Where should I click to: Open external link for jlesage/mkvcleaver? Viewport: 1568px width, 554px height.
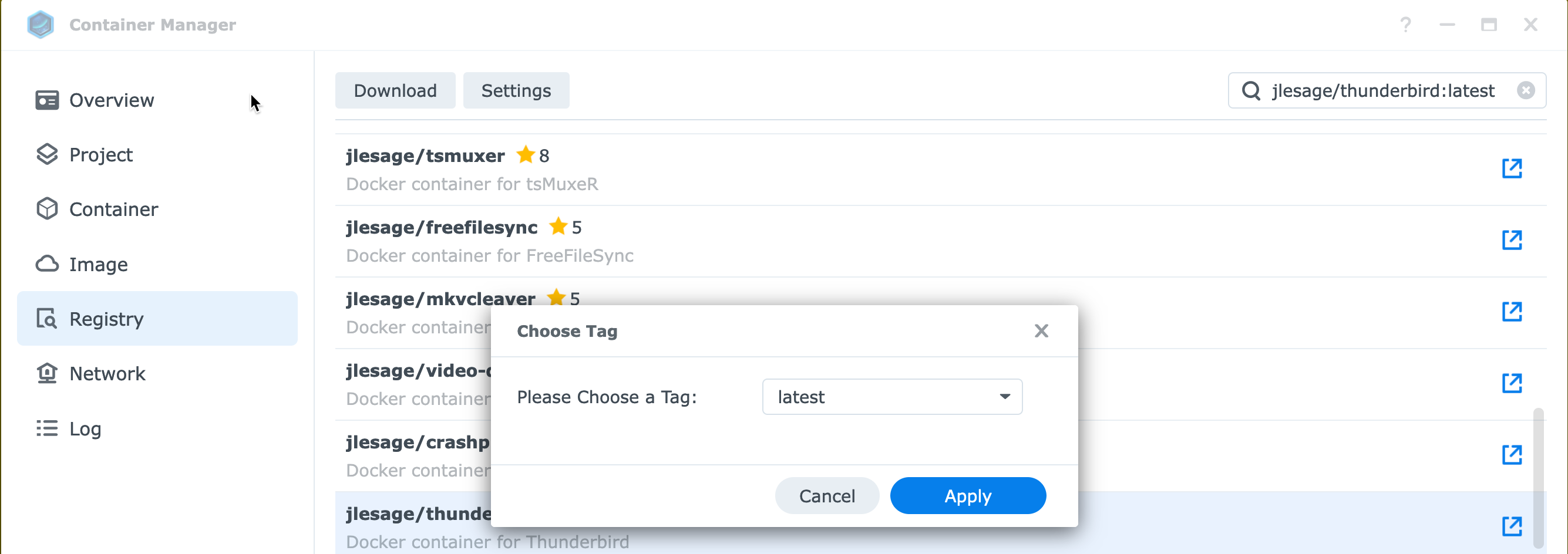pyautogui.click(x=1512, y=312)
